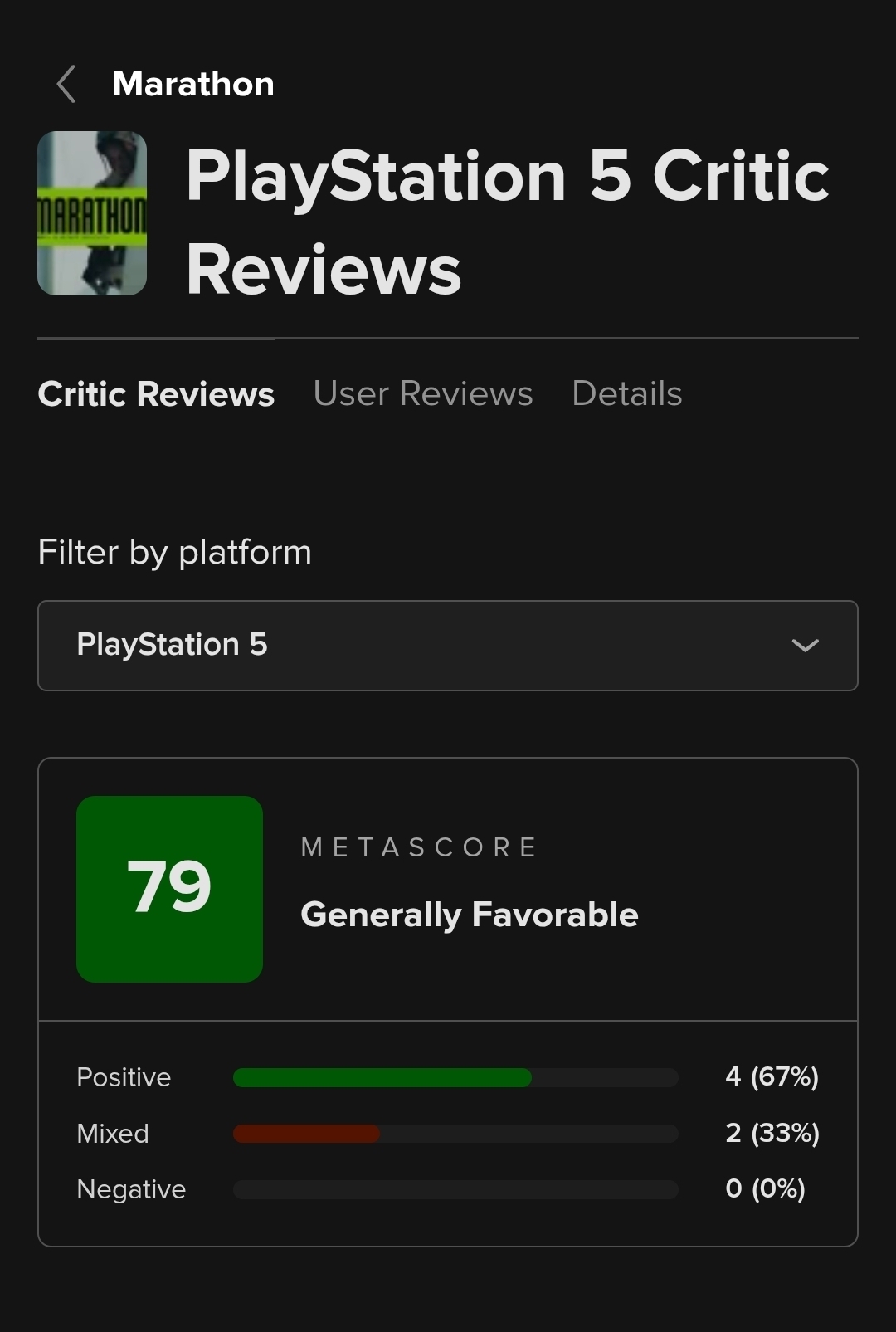Image resolution: width=896 pixels, height=1332 pixels.
Task: Click the red Mixed reviews bar
Action: 306,1134
